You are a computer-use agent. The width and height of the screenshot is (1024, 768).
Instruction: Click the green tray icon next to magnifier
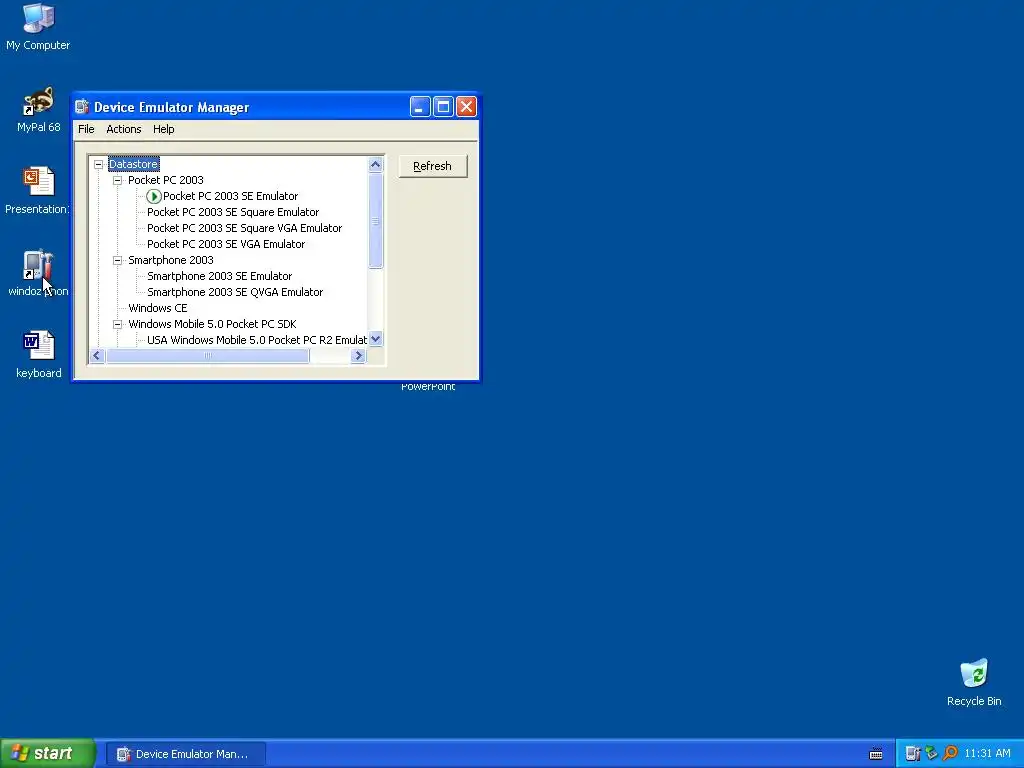coord(931,754)
